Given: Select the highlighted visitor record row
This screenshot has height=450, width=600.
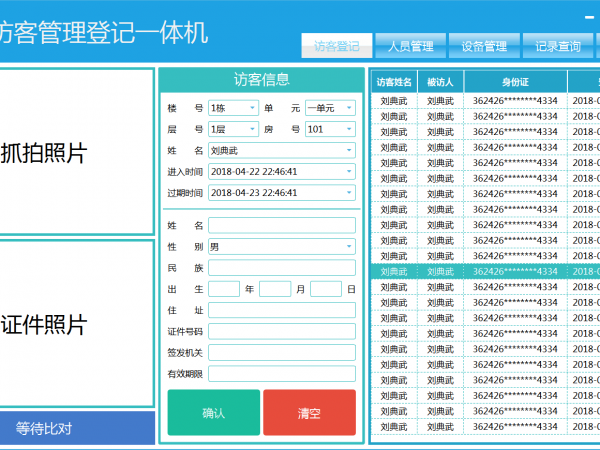Looking at the screenshot, I should (470, 271).
